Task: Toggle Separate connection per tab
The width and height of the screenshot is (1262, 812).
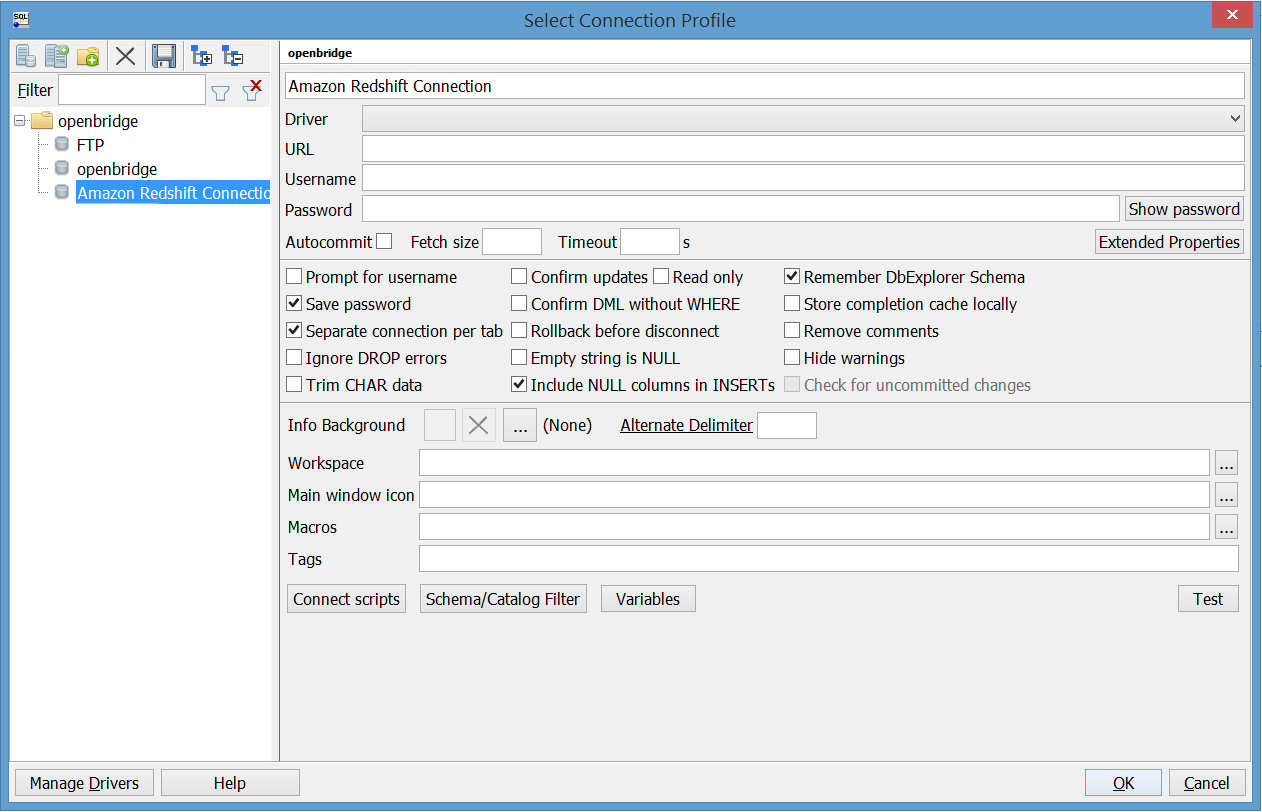Action: click(294, 331)
